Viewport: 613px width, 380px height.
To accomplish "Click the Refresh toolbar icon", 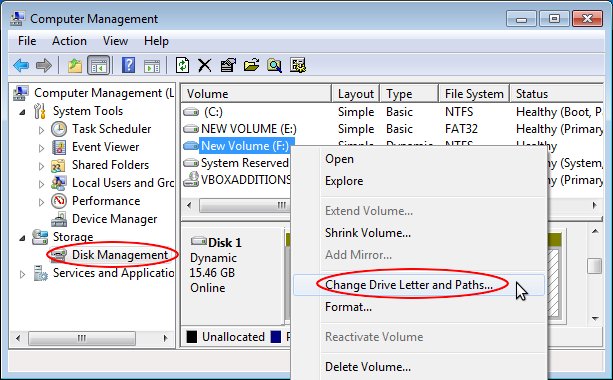I will [182, 65].
